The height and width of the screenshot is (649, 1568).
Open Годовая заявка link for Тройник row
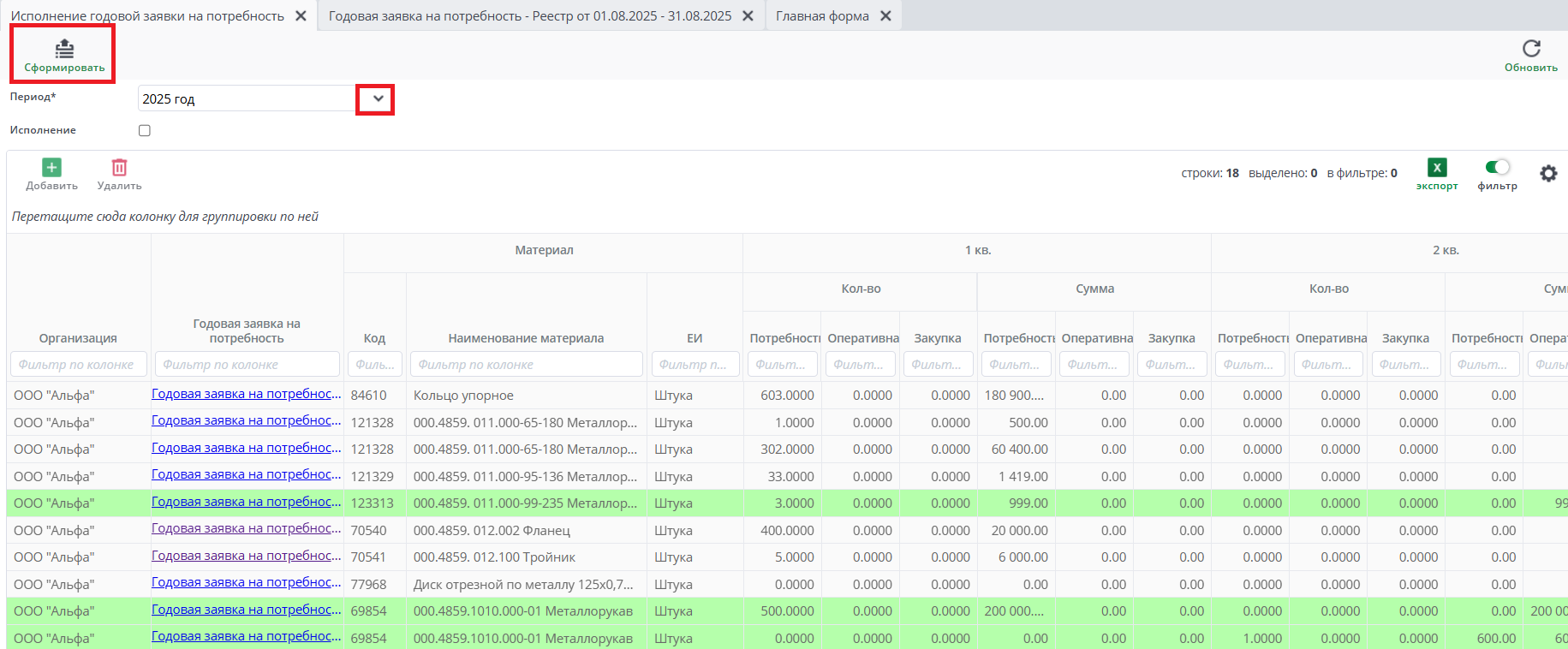click(x=246, y=556)
